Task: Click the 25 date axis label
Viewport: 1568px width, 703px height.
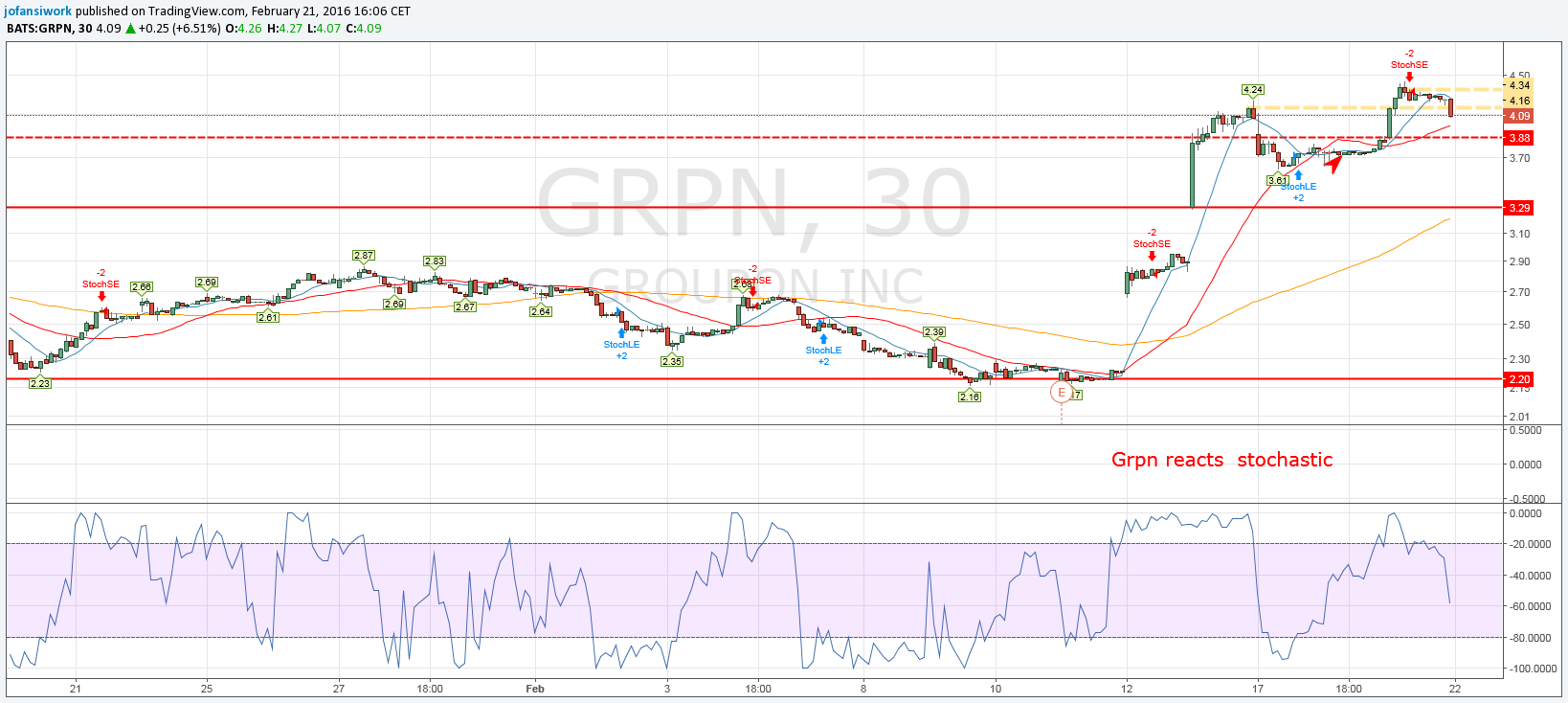Action: (x=207, y=689)
